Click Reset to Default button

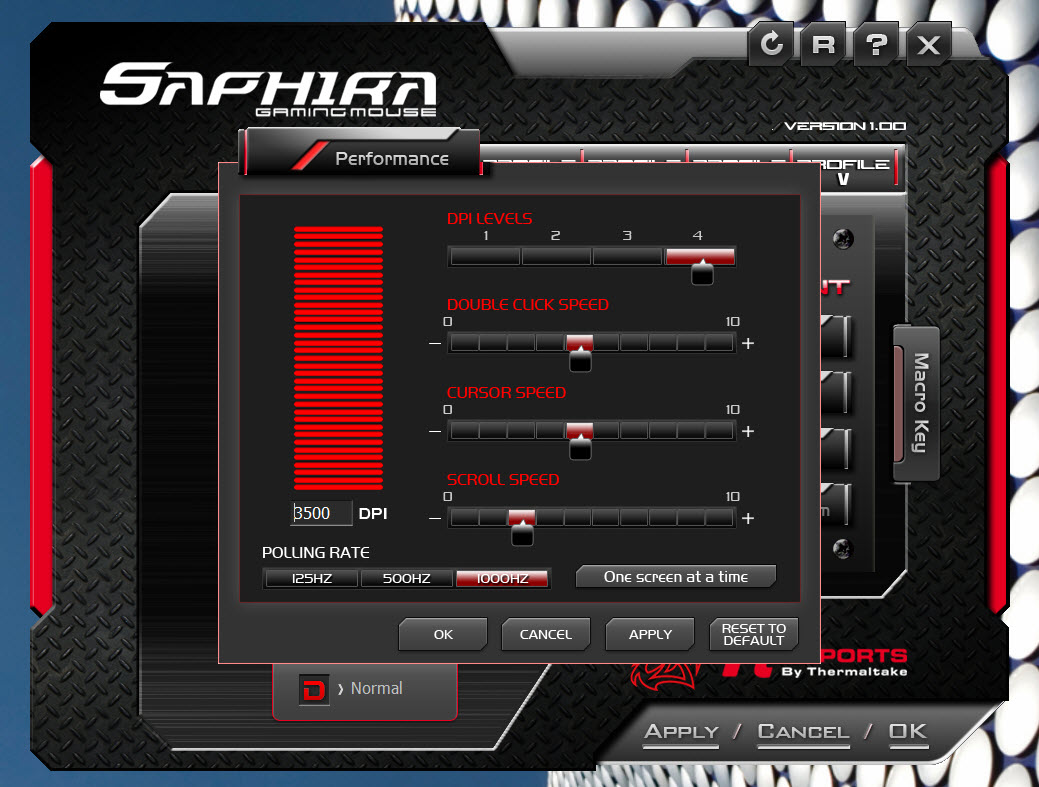[x=753, y=634]
